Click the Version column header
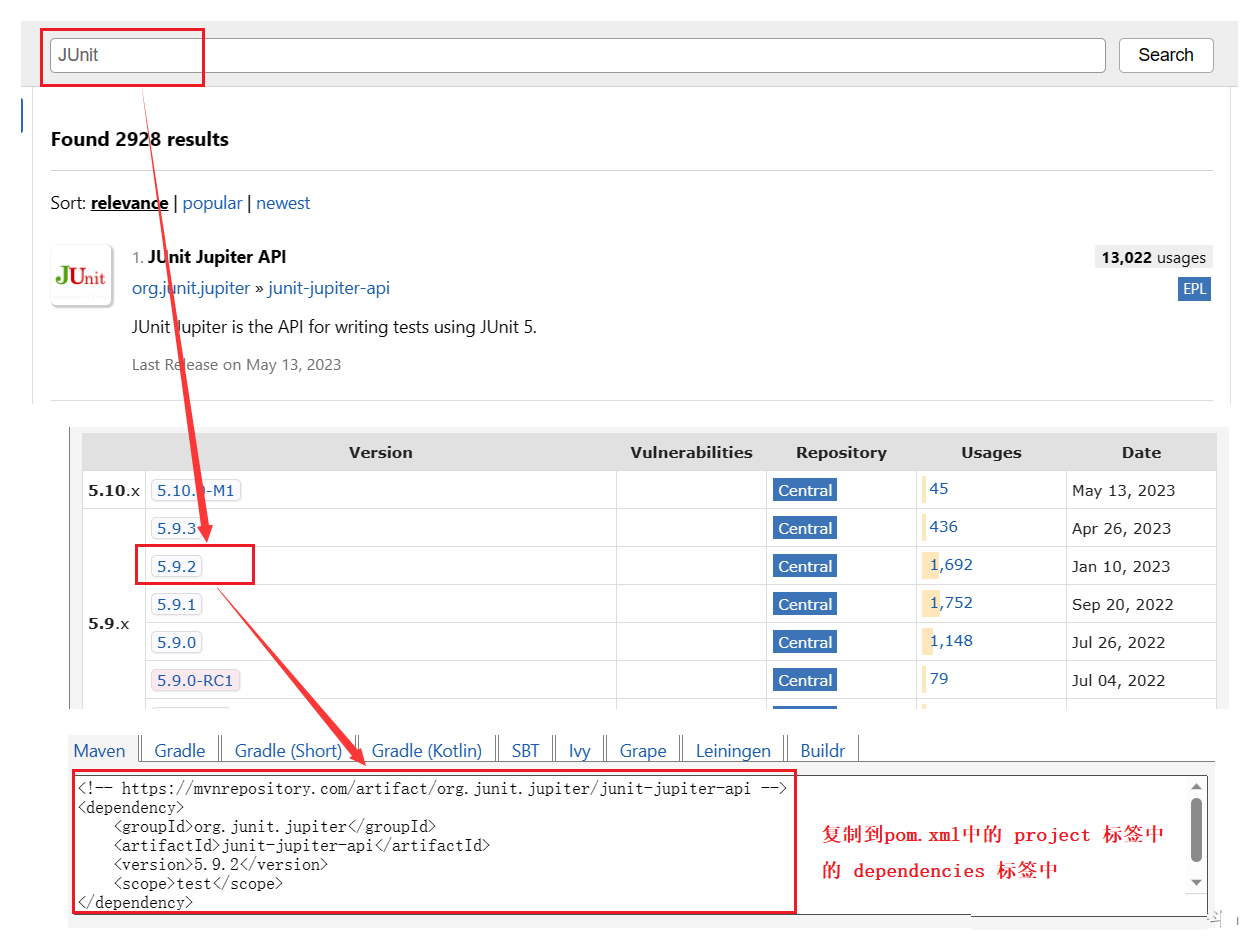 (381, 452)
